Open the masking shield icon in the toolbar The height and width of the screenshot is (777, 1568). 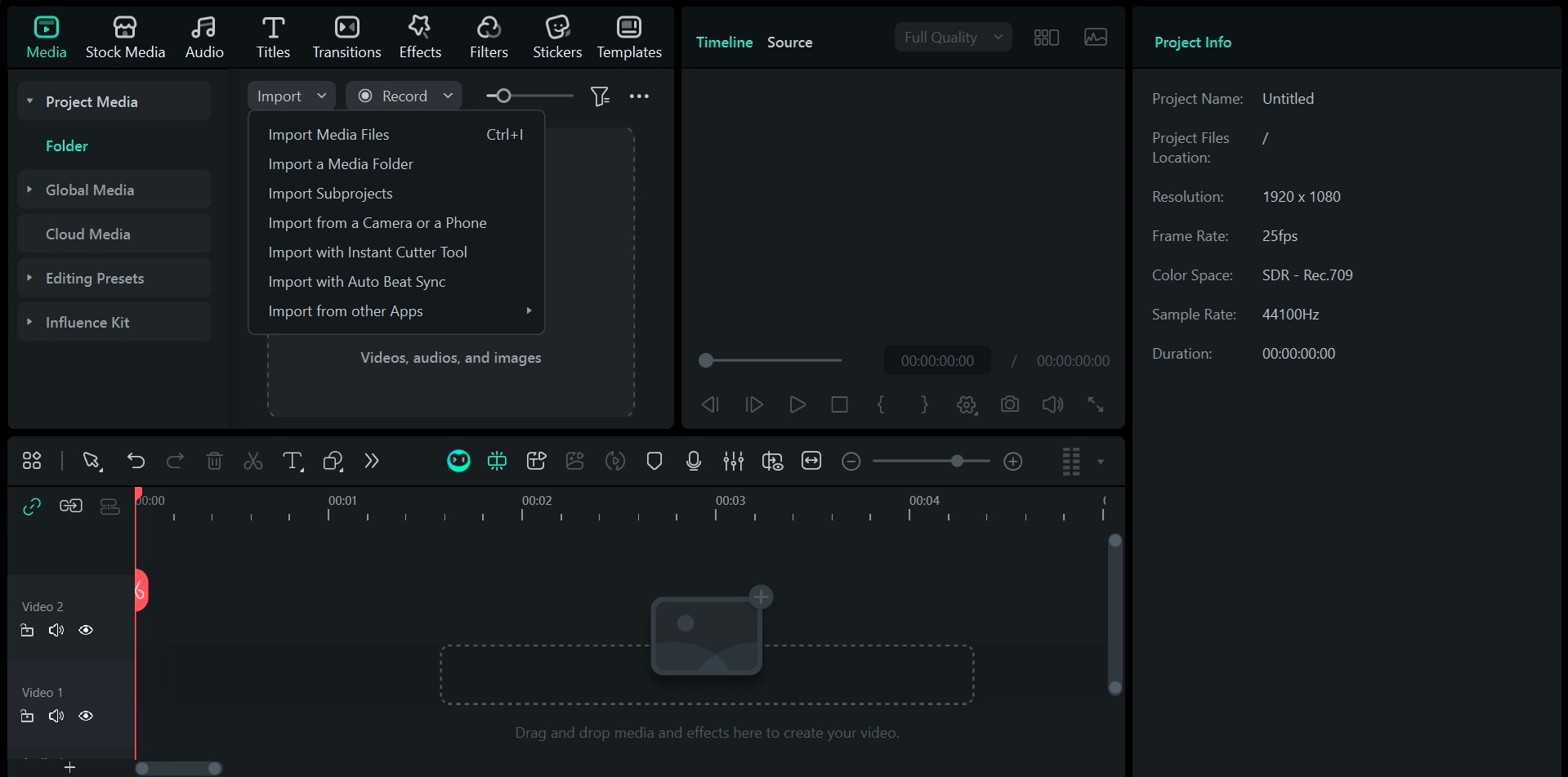click(654, 461)
